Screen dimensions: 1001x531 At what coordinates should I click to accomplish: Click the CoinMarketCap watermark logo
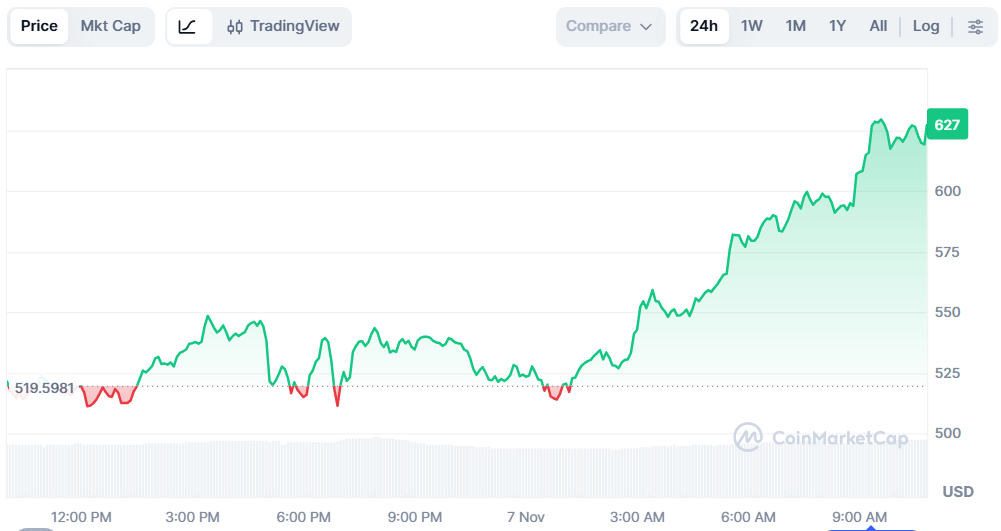click(x=821, y=437)
